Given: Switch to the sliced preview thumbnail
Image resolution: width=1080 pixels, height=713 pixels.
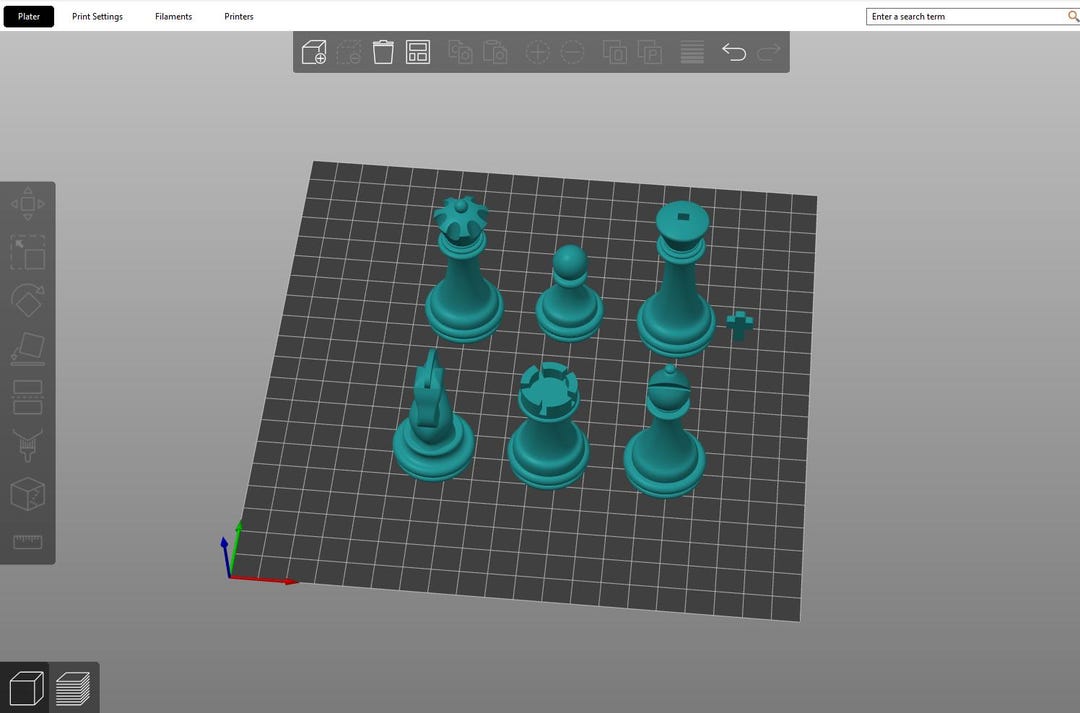Looking at the screenshot, I should [x=71, y=687].
